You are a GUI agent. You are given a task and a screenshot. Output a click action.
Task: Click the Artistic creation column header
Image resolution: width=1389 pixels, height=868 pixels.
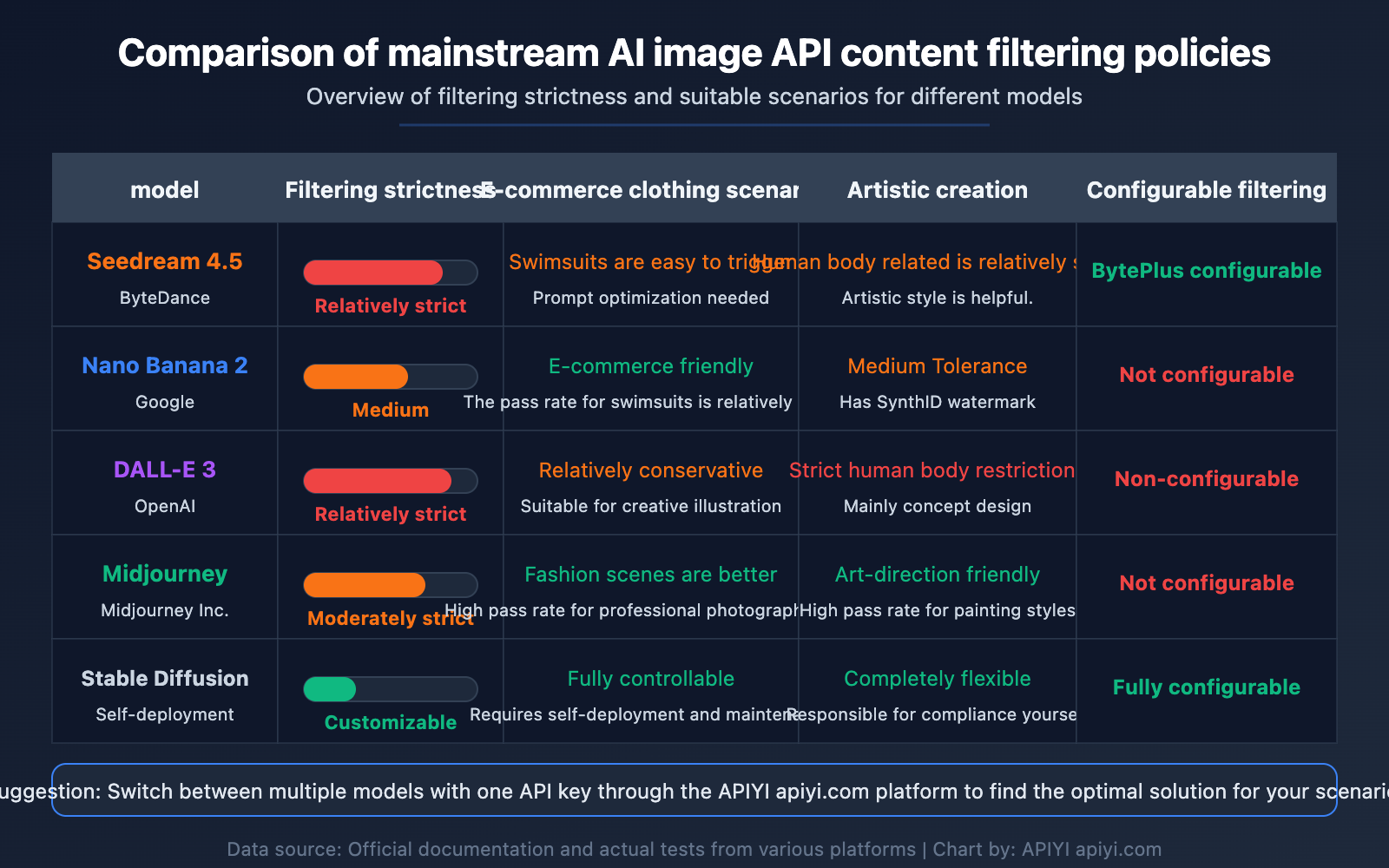pyautogui.click(x=937, y=189)
